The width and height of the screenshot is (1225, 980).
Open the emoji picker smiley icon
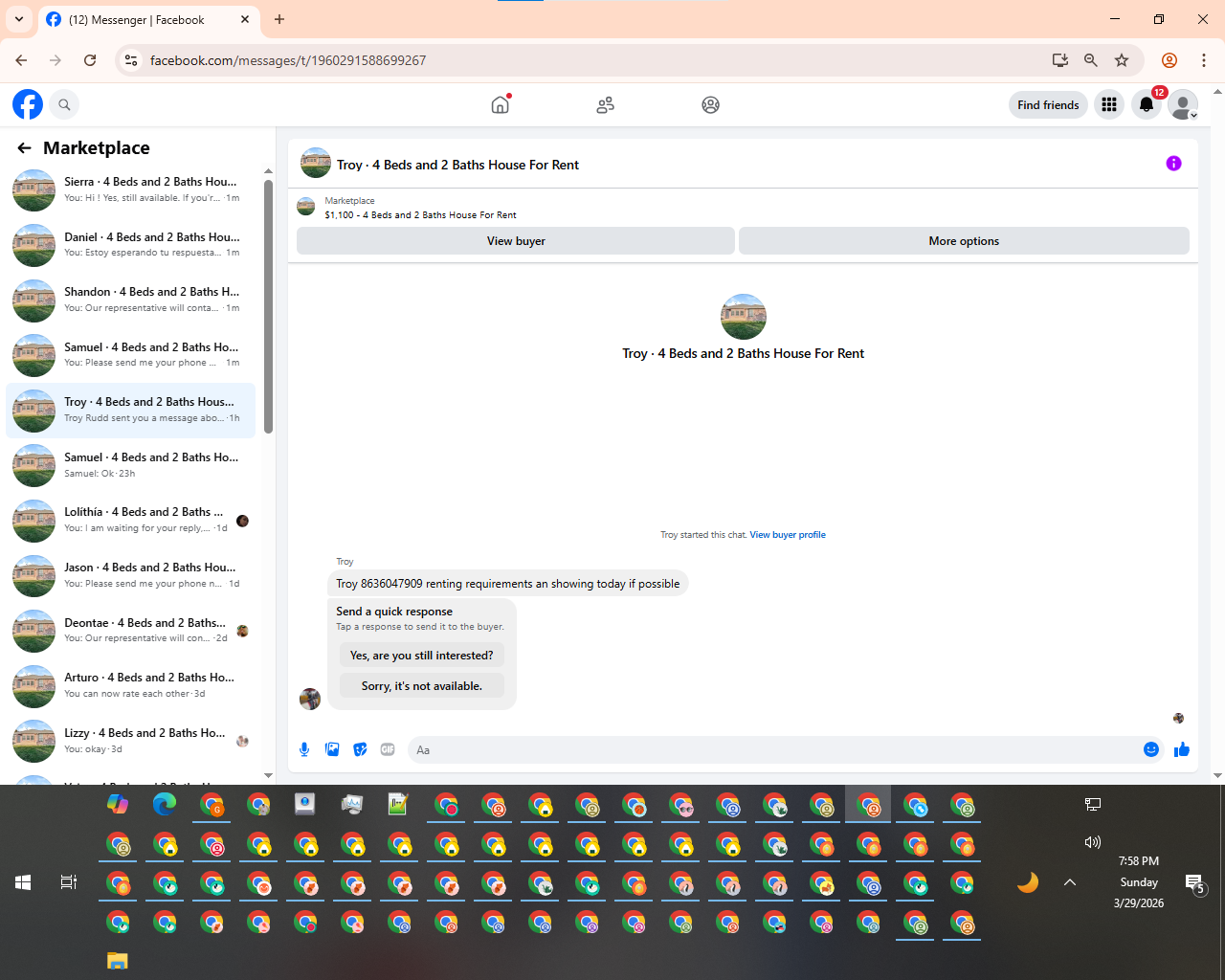[1151, 749]
